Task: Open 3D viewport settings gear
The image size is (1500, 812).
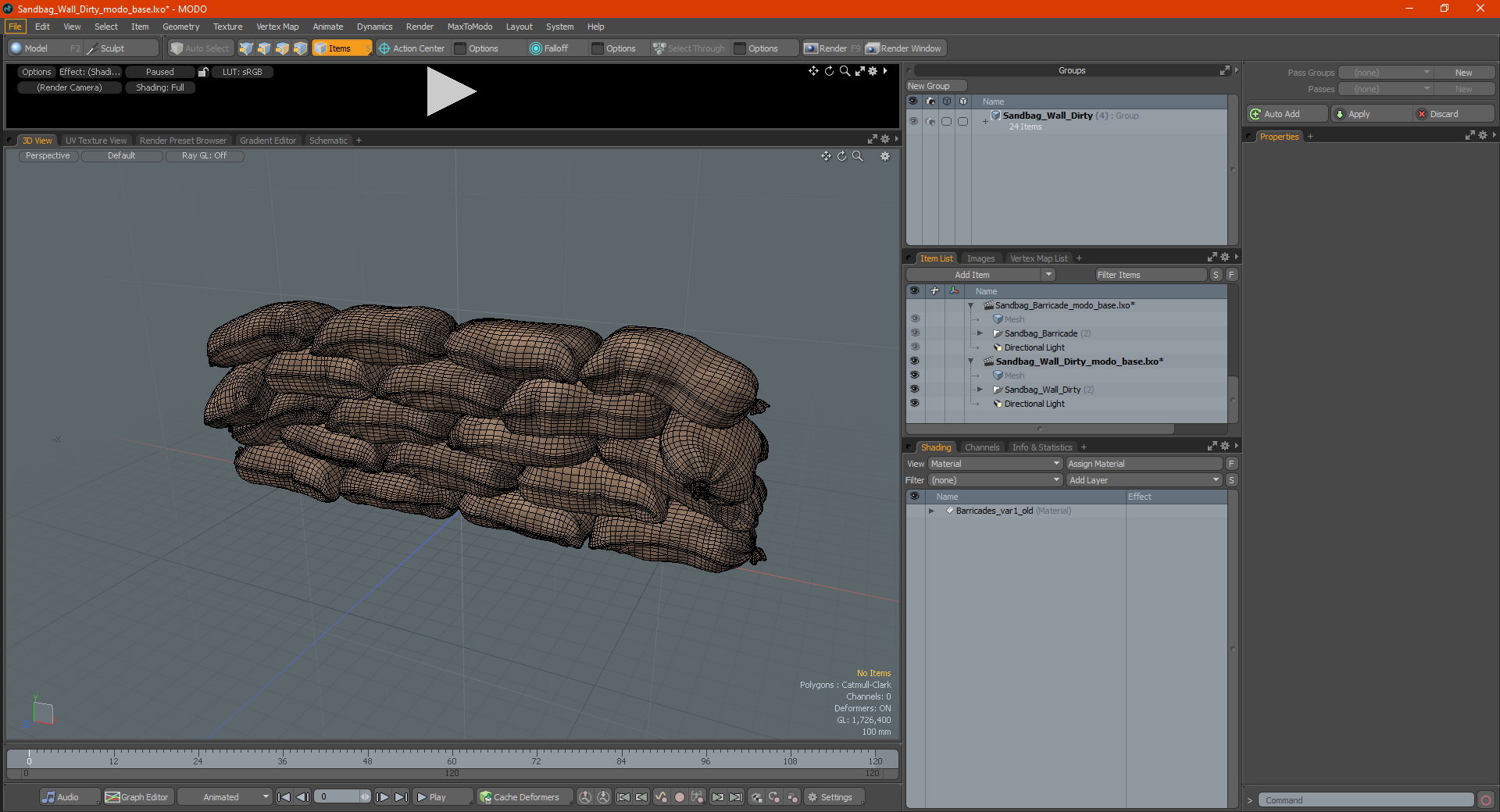Action: [x=885, y=156]
